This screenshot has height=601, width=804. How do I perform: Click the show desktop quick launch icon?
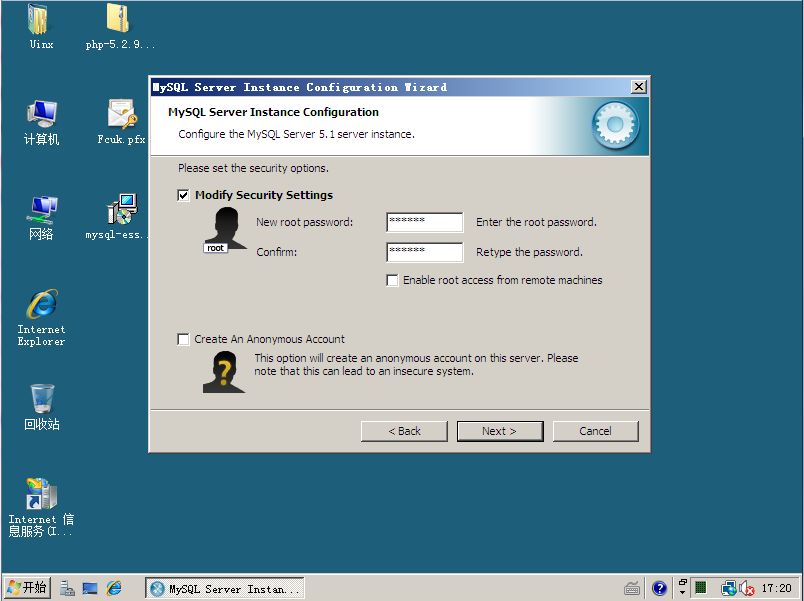pos(90,588)
